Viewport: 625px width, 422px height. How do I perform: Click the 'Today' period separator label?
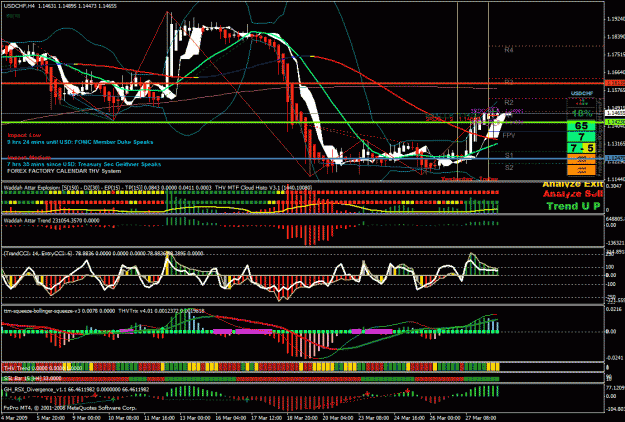point(489,179)
